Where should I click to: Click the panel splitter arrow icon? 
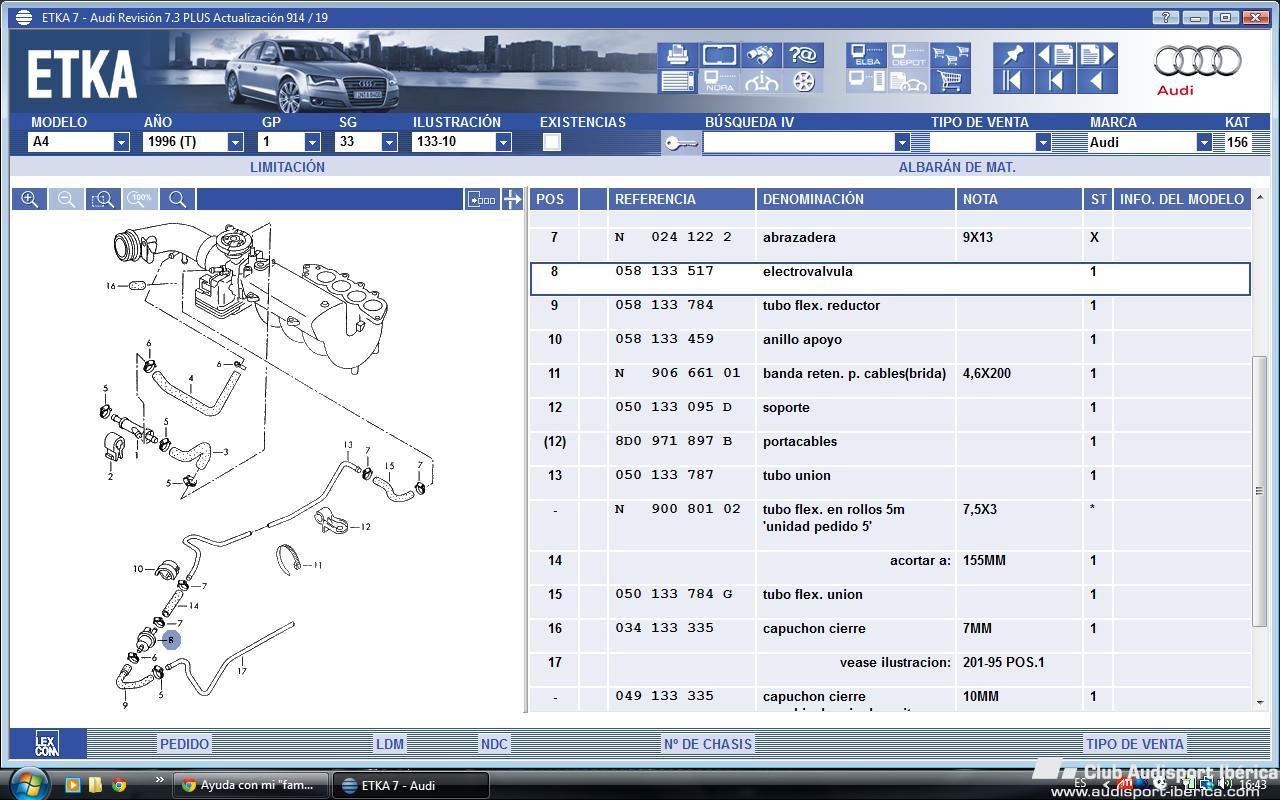pos(512,199)
